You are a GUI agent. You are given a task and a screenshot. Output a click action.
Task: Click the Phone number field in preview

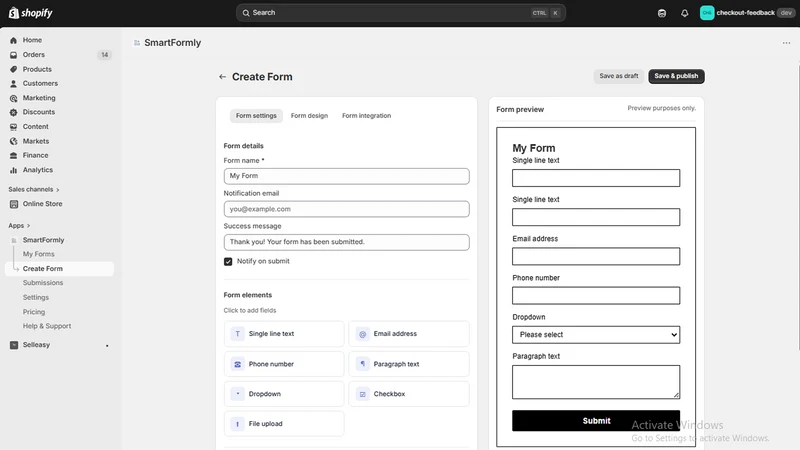point(596,295)
